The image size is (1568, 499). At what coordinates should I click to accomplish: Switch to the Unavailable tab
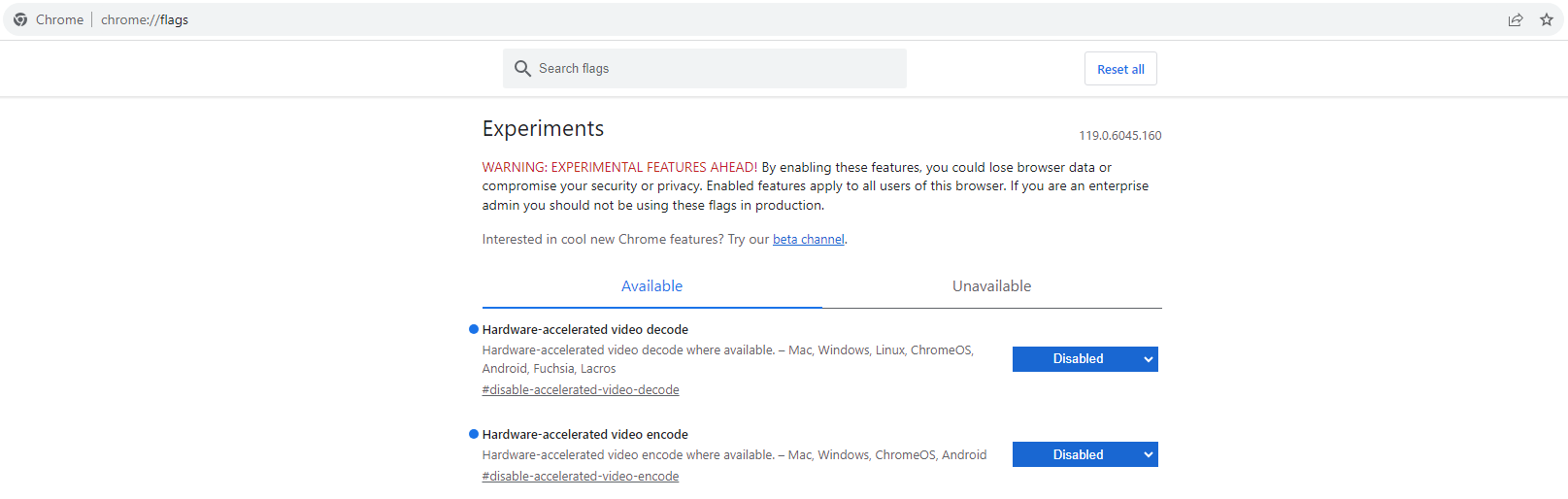click(991, 286)
